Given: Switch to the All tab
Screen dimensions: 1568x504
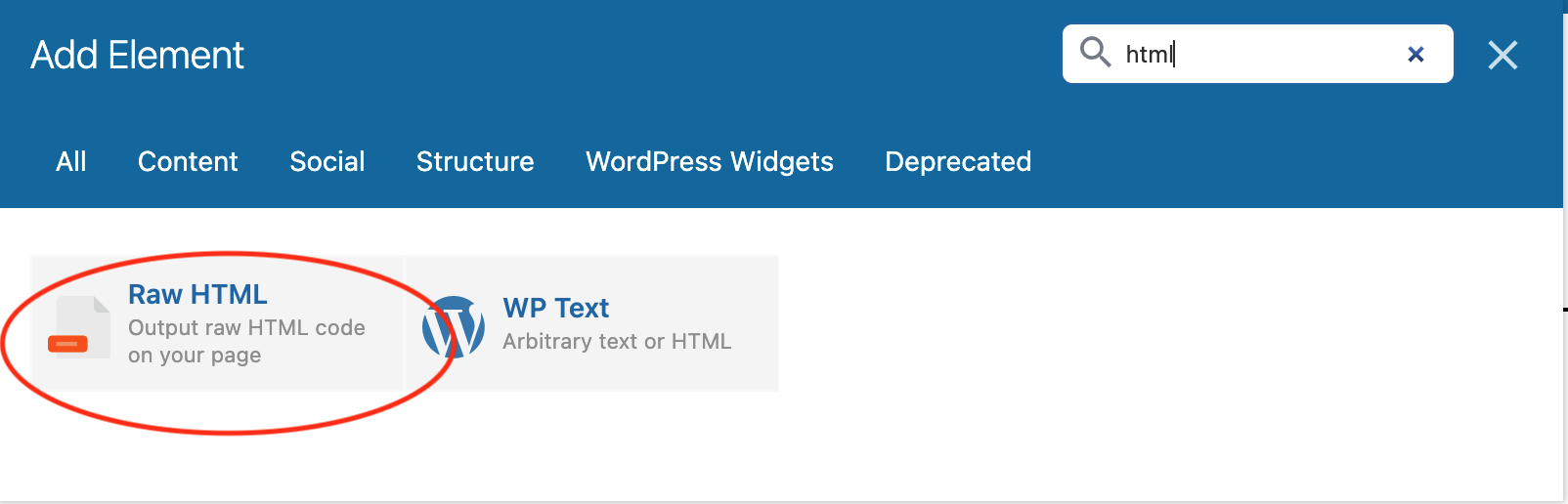Looking at the screenshot, I should click(x=71, y=161).
